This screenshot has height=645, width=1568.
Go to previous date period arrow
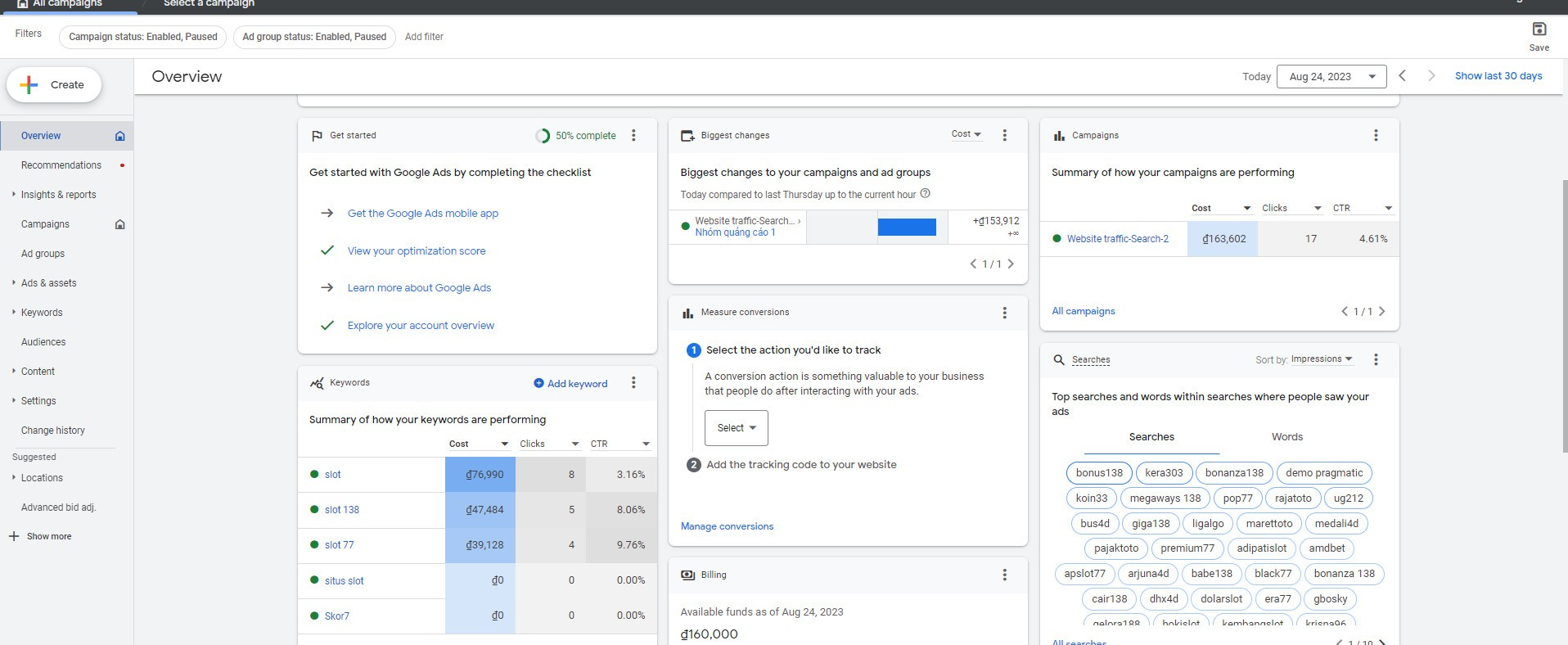pos(1402,76)
